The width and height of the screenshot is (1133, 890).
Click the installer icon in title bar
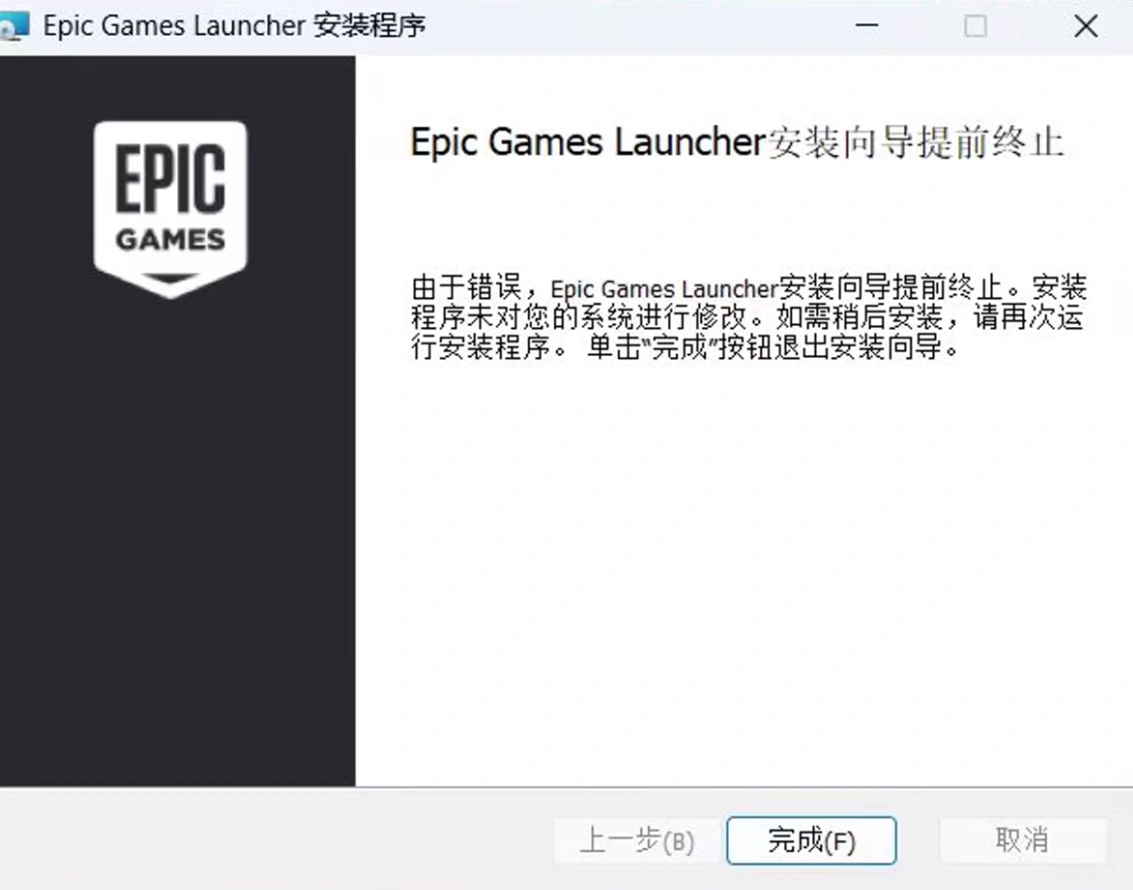(14, 27)
